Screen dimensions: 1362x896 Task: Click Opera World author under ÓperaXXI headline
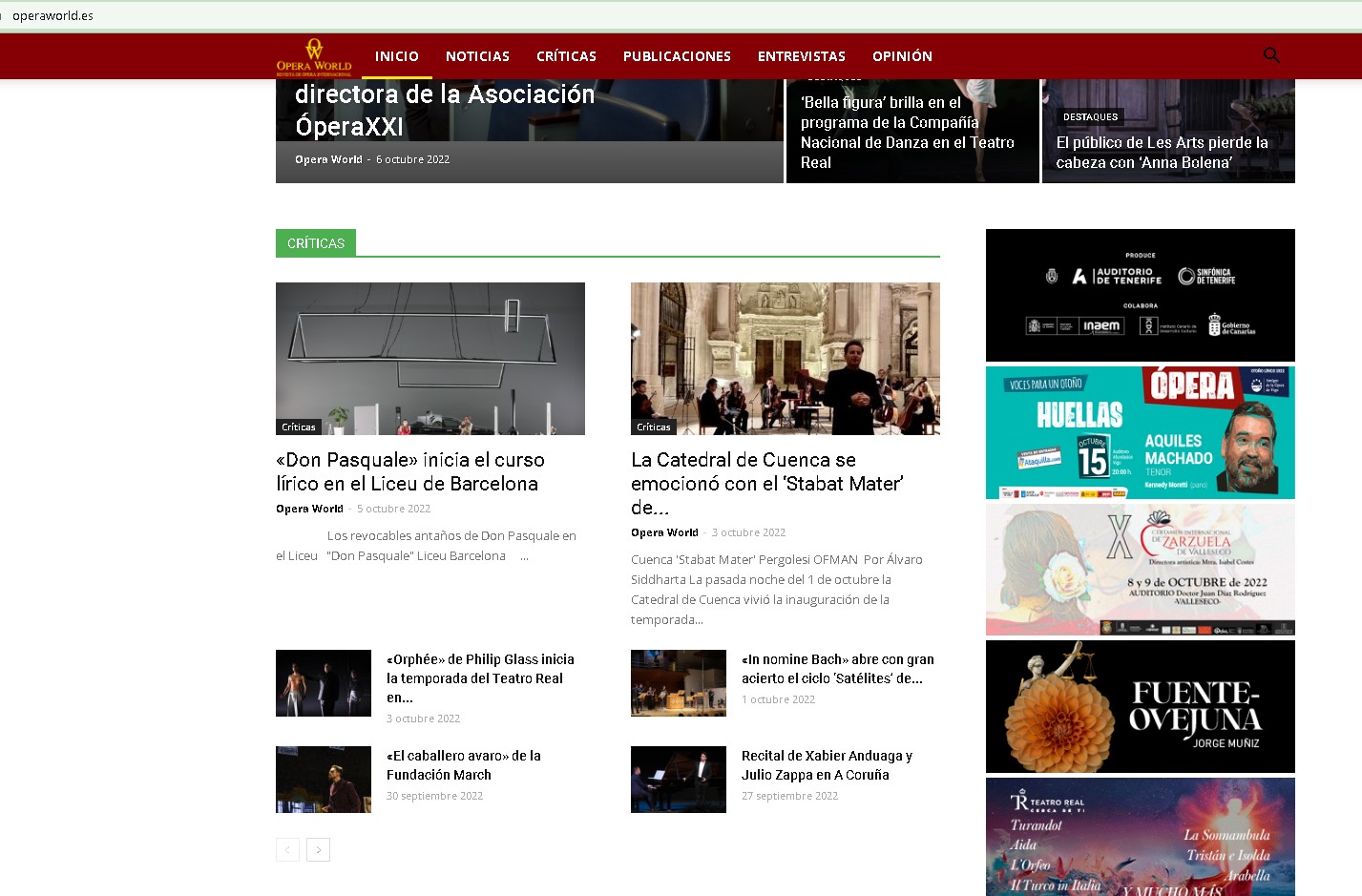click(x=328, y=159)
